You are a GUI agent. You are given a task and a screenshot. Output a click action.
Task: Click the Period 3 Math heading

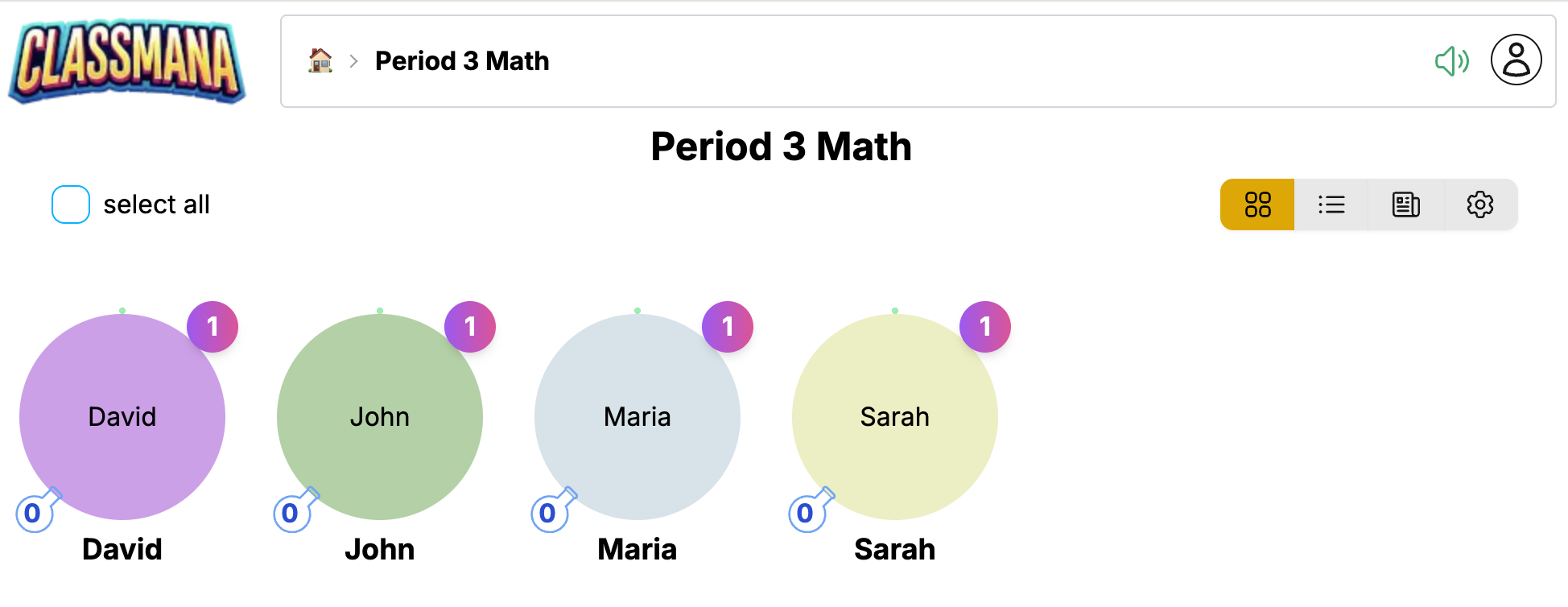click(x=781, y=147)
